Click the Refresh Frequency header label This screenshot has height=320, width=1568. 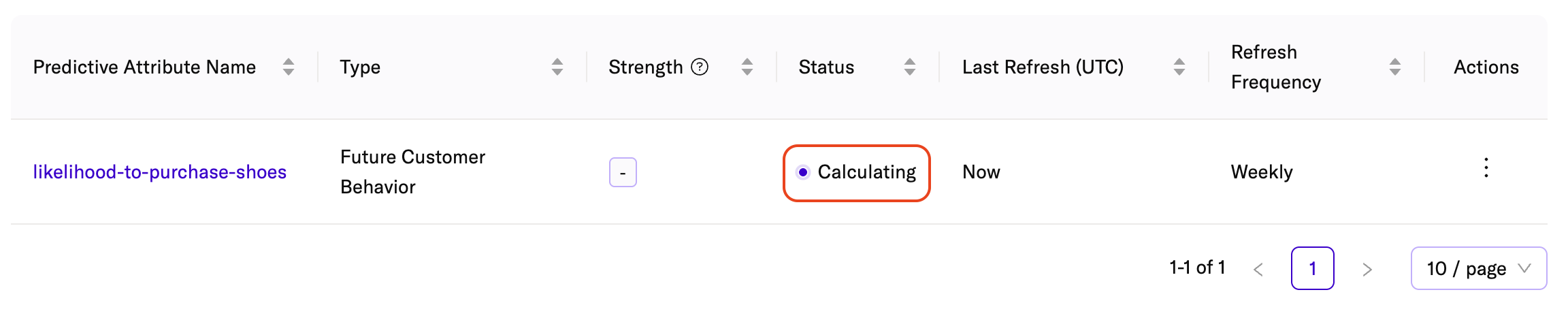(x=1276, y=67)
